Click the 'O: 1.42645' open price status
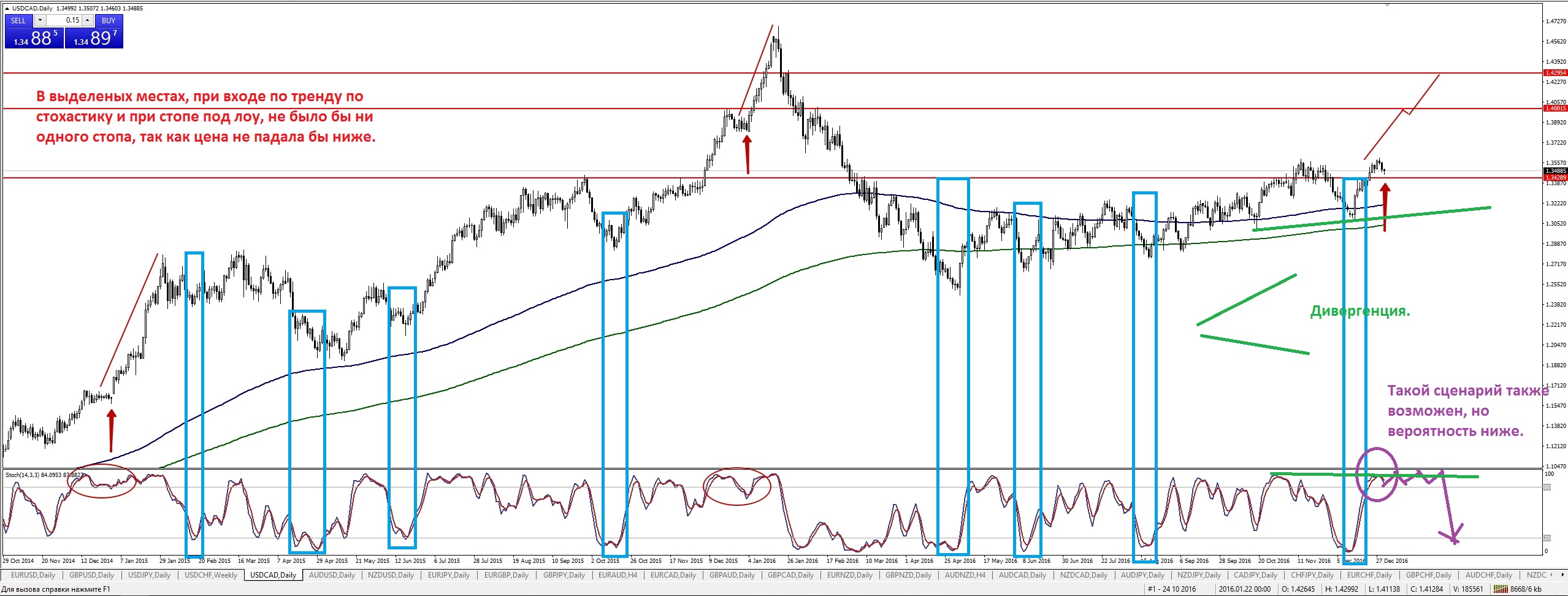 pos(1298,589)
